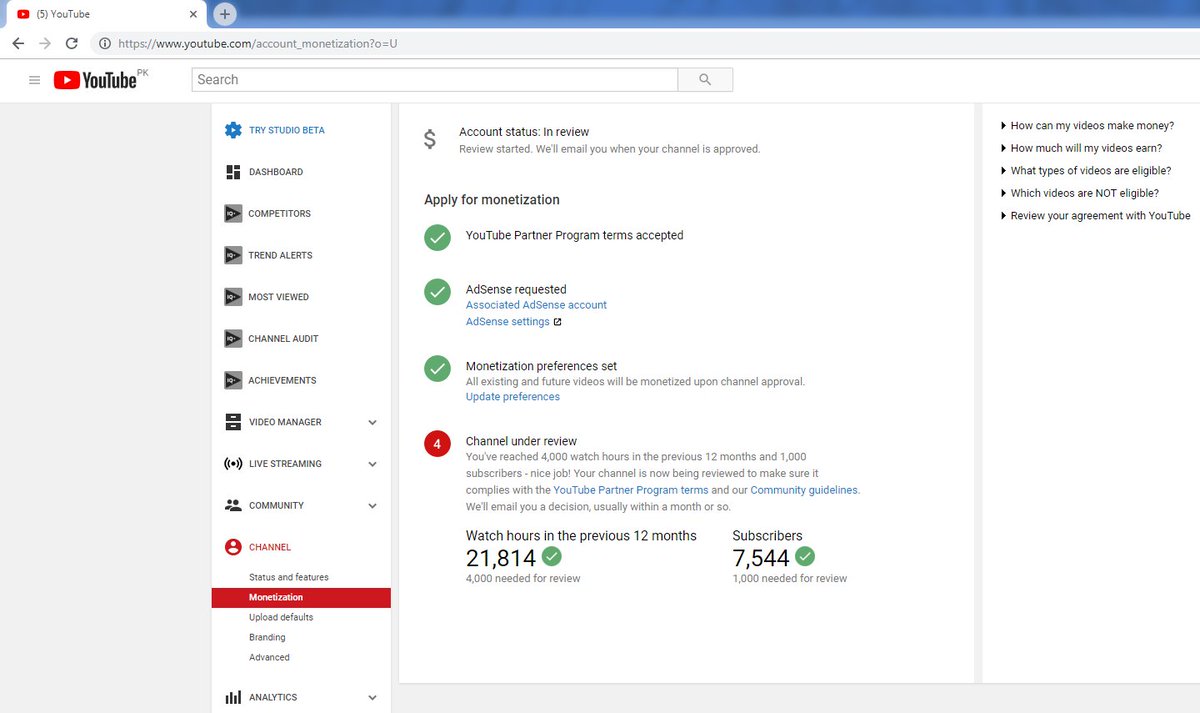
Task: Expand the Video Manager section chevron
Action: point(372,422)
